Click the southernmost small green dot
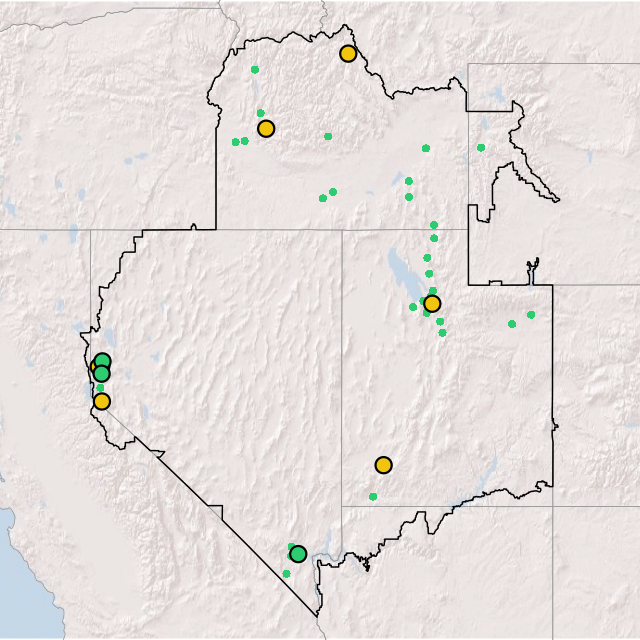640x640 pixels. tap(286, 574)
